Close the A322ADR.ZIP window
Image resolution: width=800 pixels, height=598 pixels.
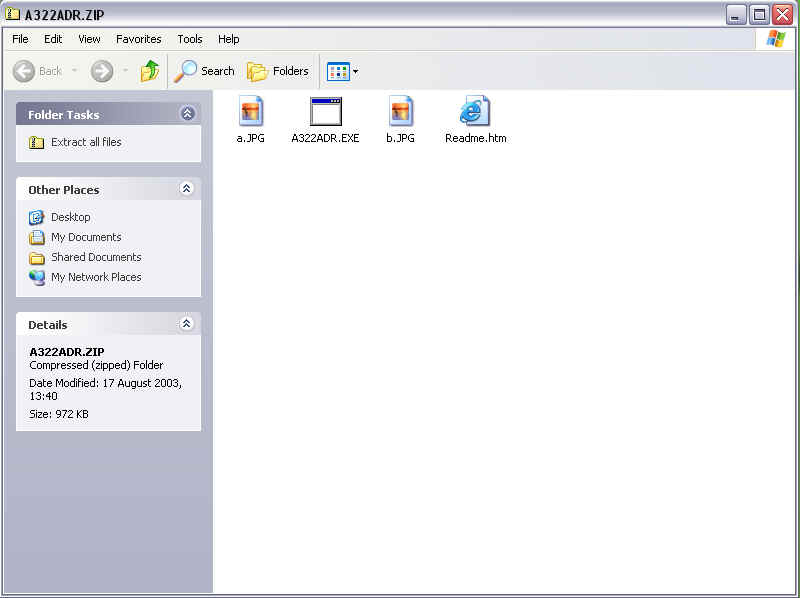pos(783,15)
